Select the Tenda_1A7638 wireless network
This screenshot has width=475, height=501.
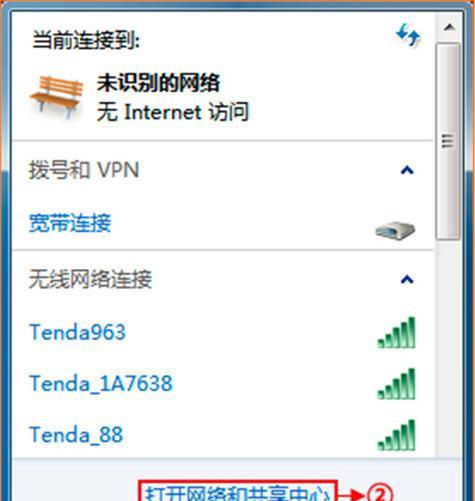[x=222, y=383]
